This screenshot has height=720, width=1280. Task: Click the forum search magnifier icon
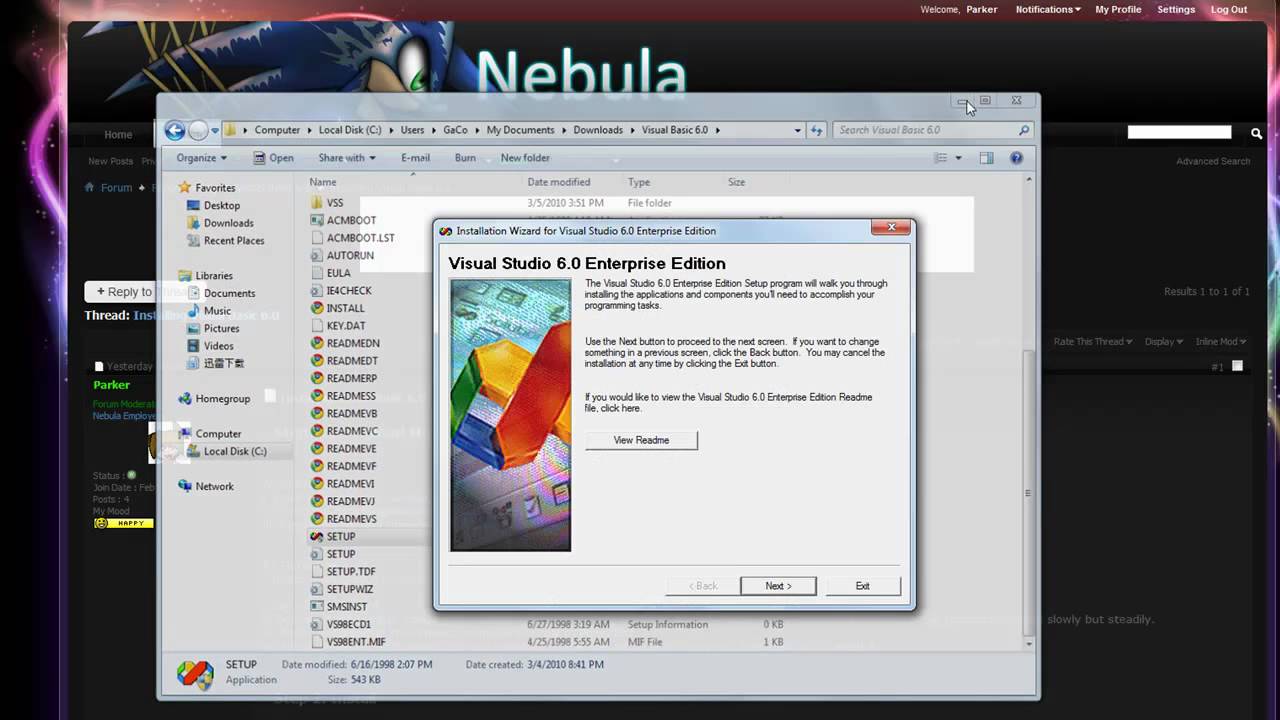[x=1256, y=133]
